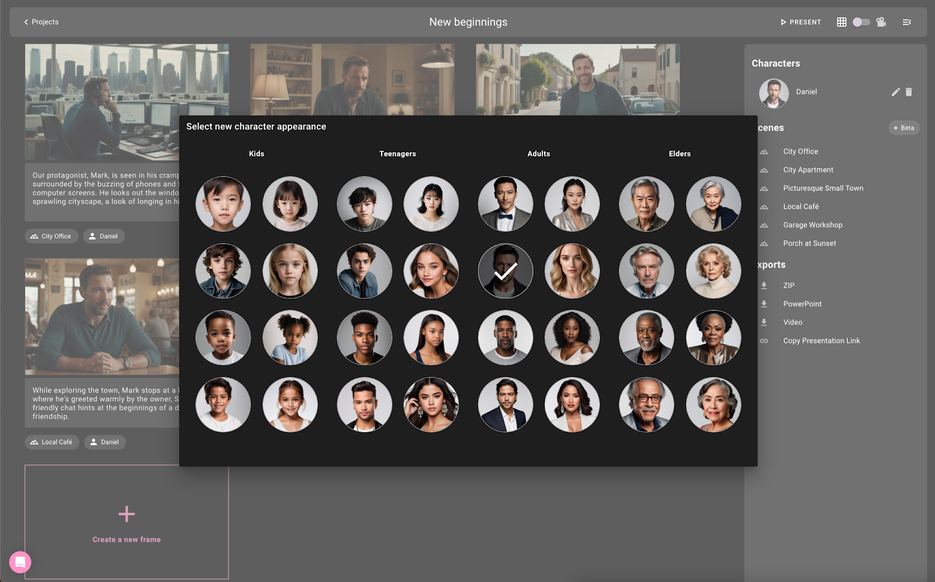Select the City Office scene icon
The image size is (935, 582).
tap(764, 150)
